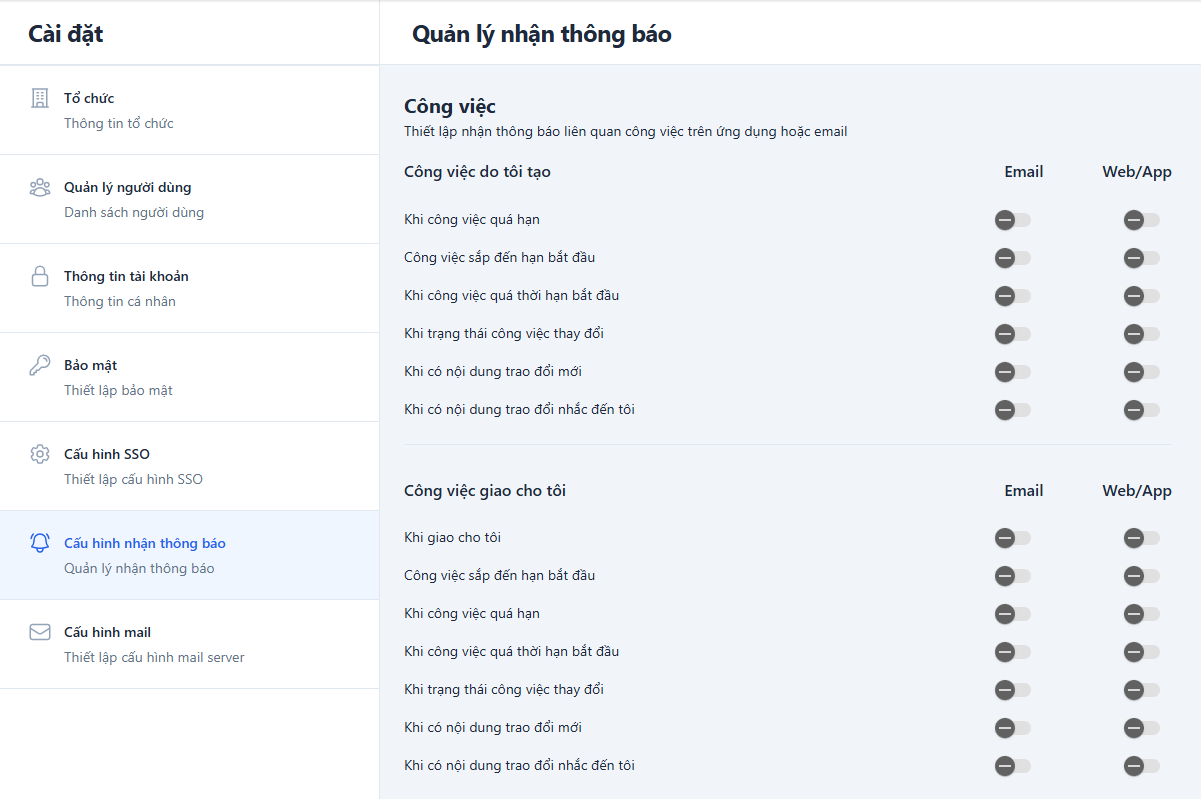Viewport: 1201px width, 799px height.
Task: Toggle Web/App for 'Khi có nội dung trao đổi nhắc đến tôi' under Công việc giao cho tôi
Action: click(1141, 766)
